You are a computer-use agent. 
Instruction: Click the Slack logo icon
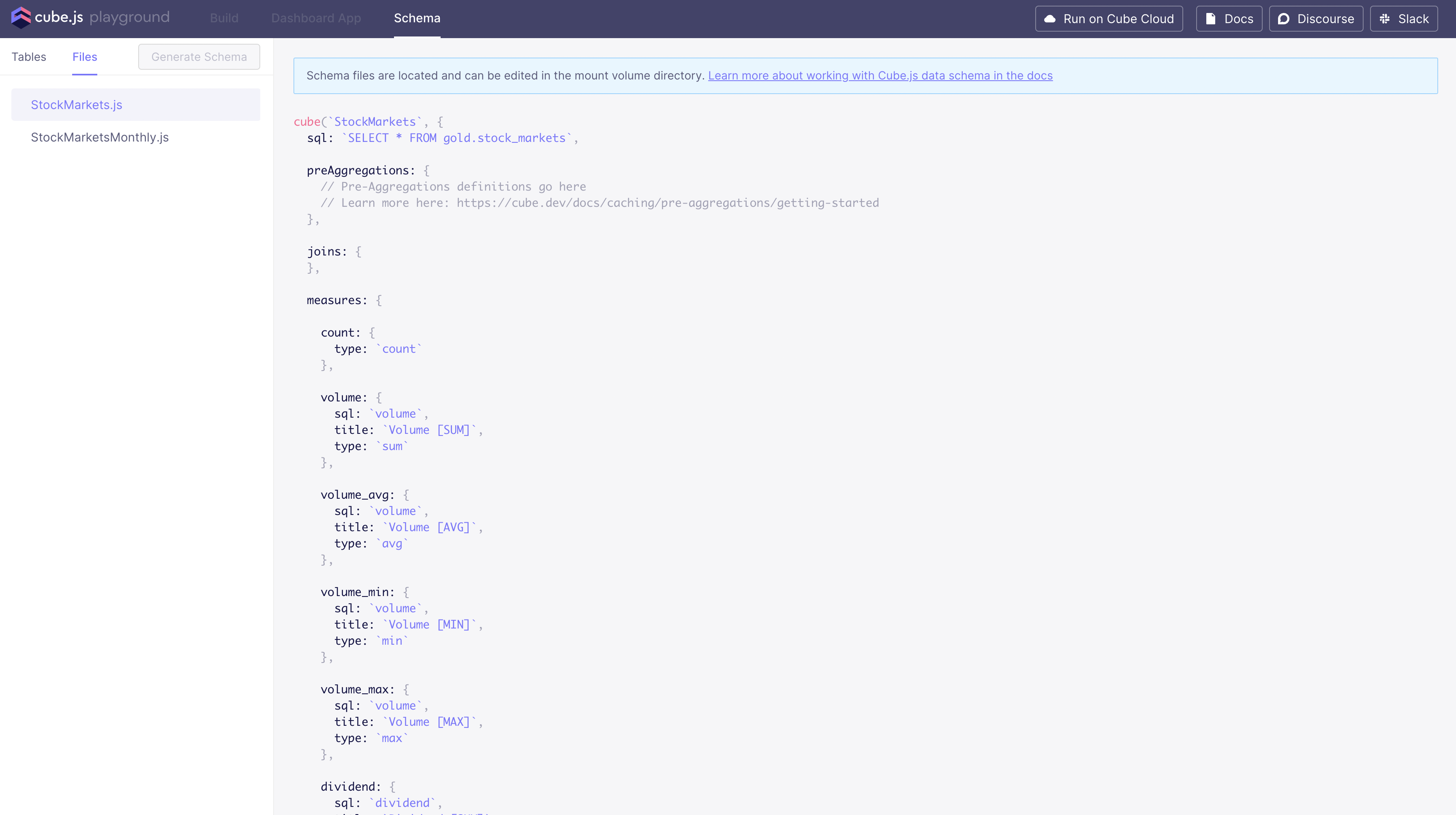tap(1385, 19)
